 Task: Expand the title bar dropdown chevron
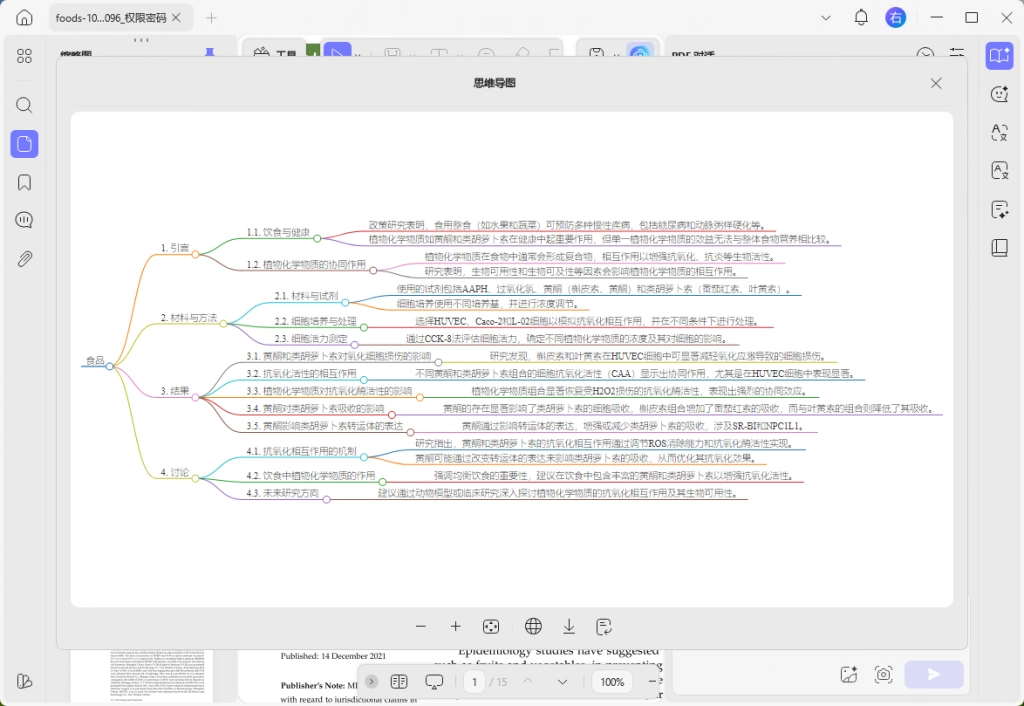(x=825, y=18)
